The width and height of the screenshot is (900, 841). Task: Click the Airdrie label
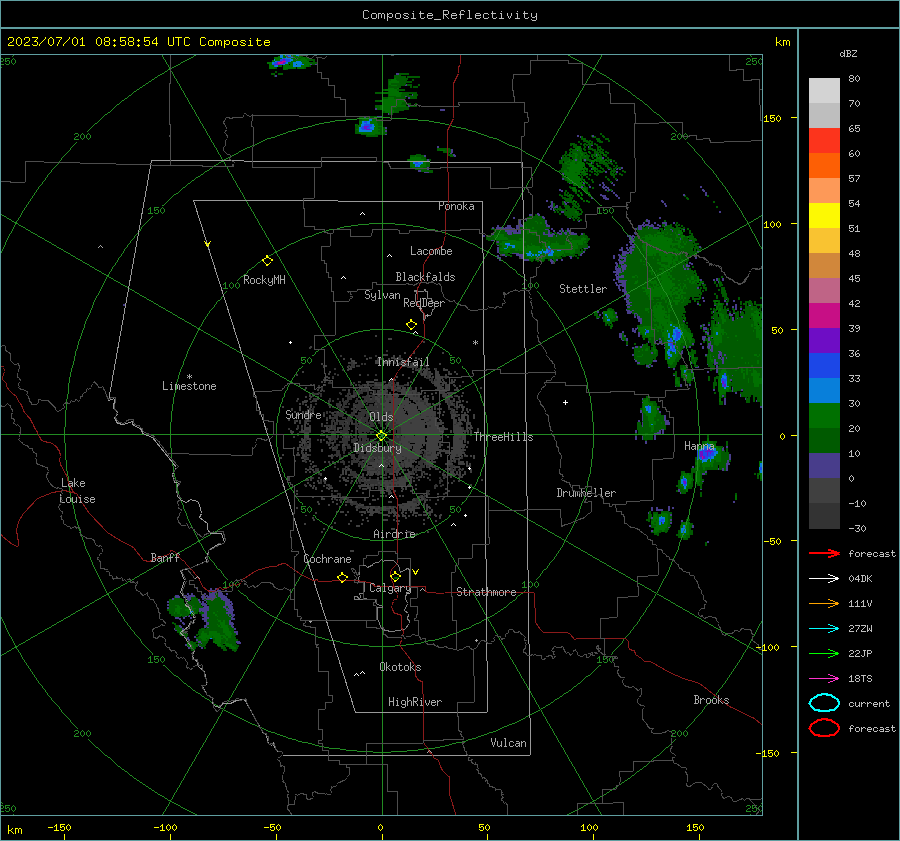click(394, 534)
